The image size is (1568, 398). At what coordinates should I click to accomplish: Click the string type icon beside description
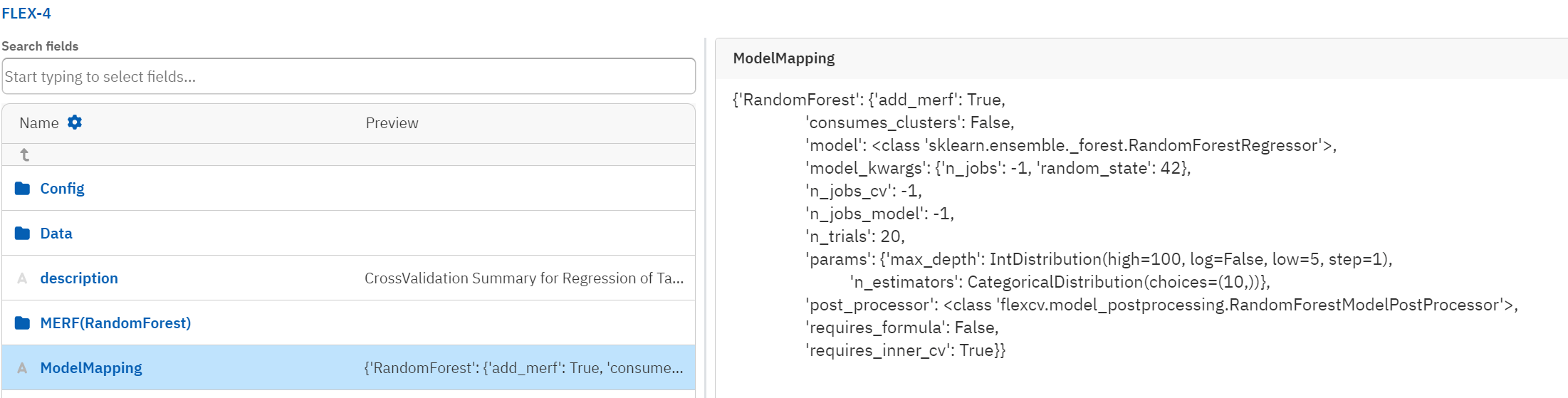tap(23, 278)
